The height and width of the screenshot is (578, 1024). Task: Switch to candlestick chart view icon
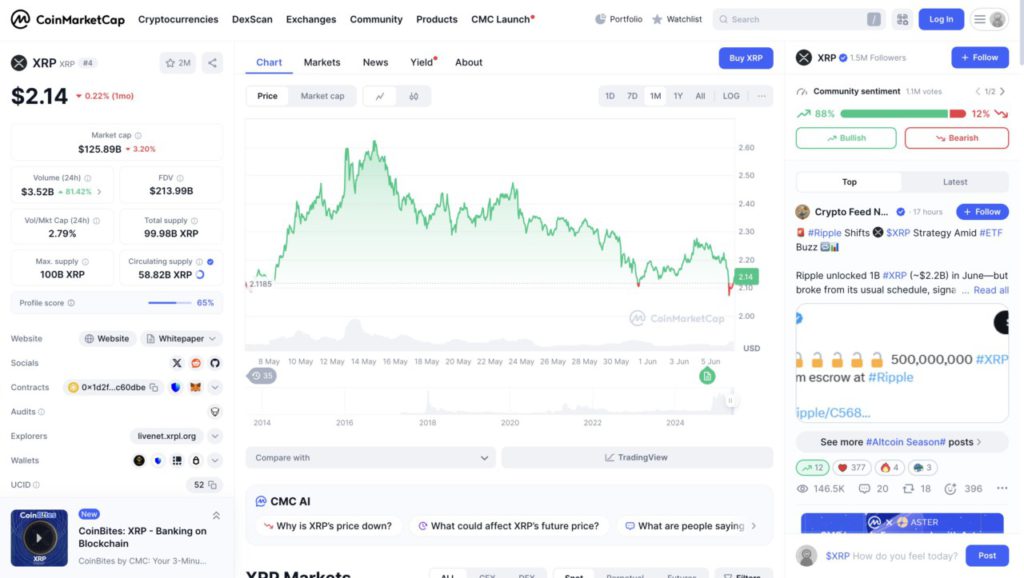pos(413,96)
